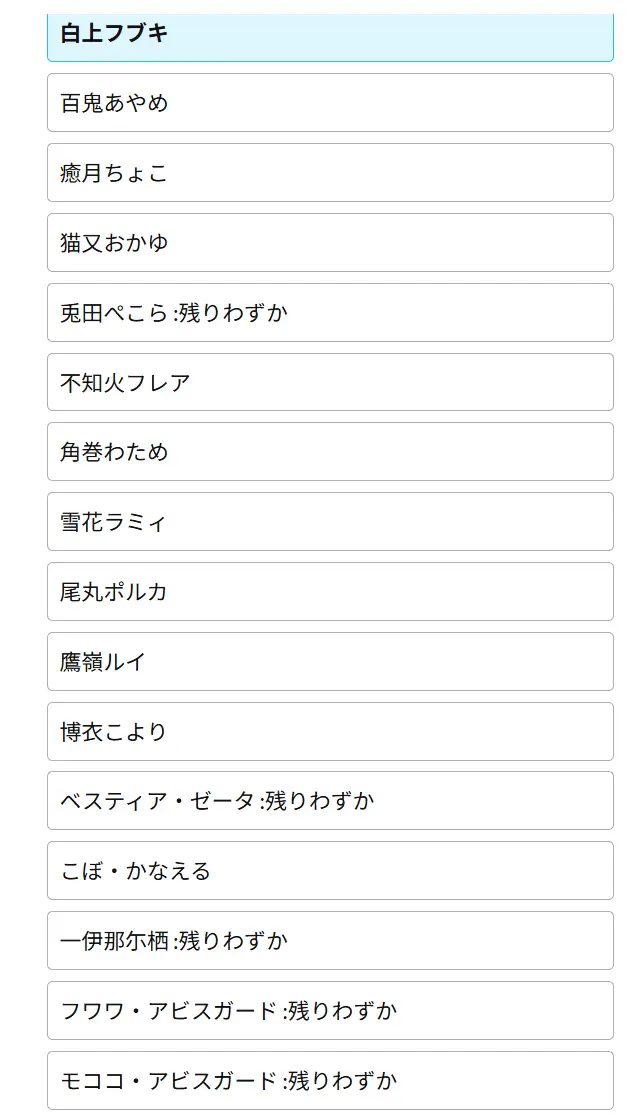Pick the モココ・アビスガード option
This screenshot has width=630, height=1119.
(168, 1081)
